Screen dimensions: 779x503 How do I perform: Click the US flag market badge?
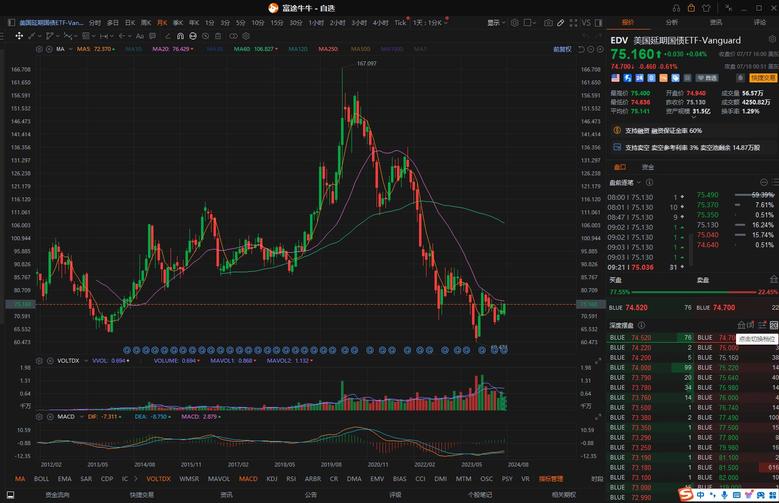pos(616,78)
